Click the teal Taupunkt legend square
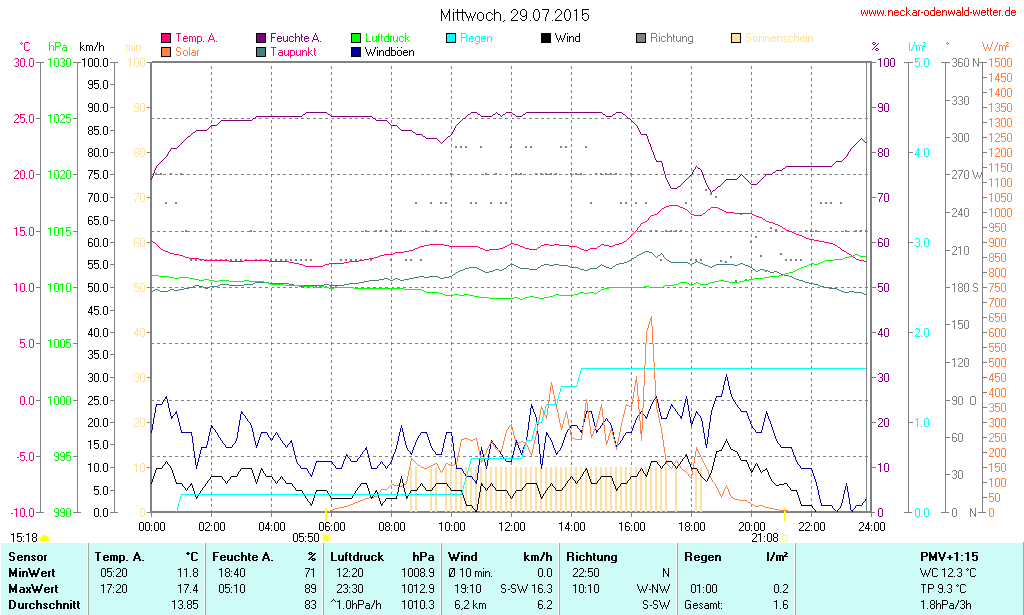Screen dimensions: 1024x615 coord(261,51)
